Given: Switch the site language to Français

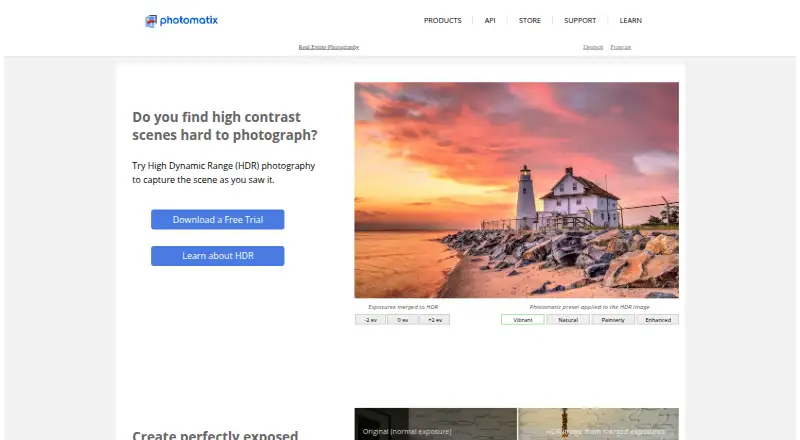Looking at the screenshot, I should tap(620, 47).
